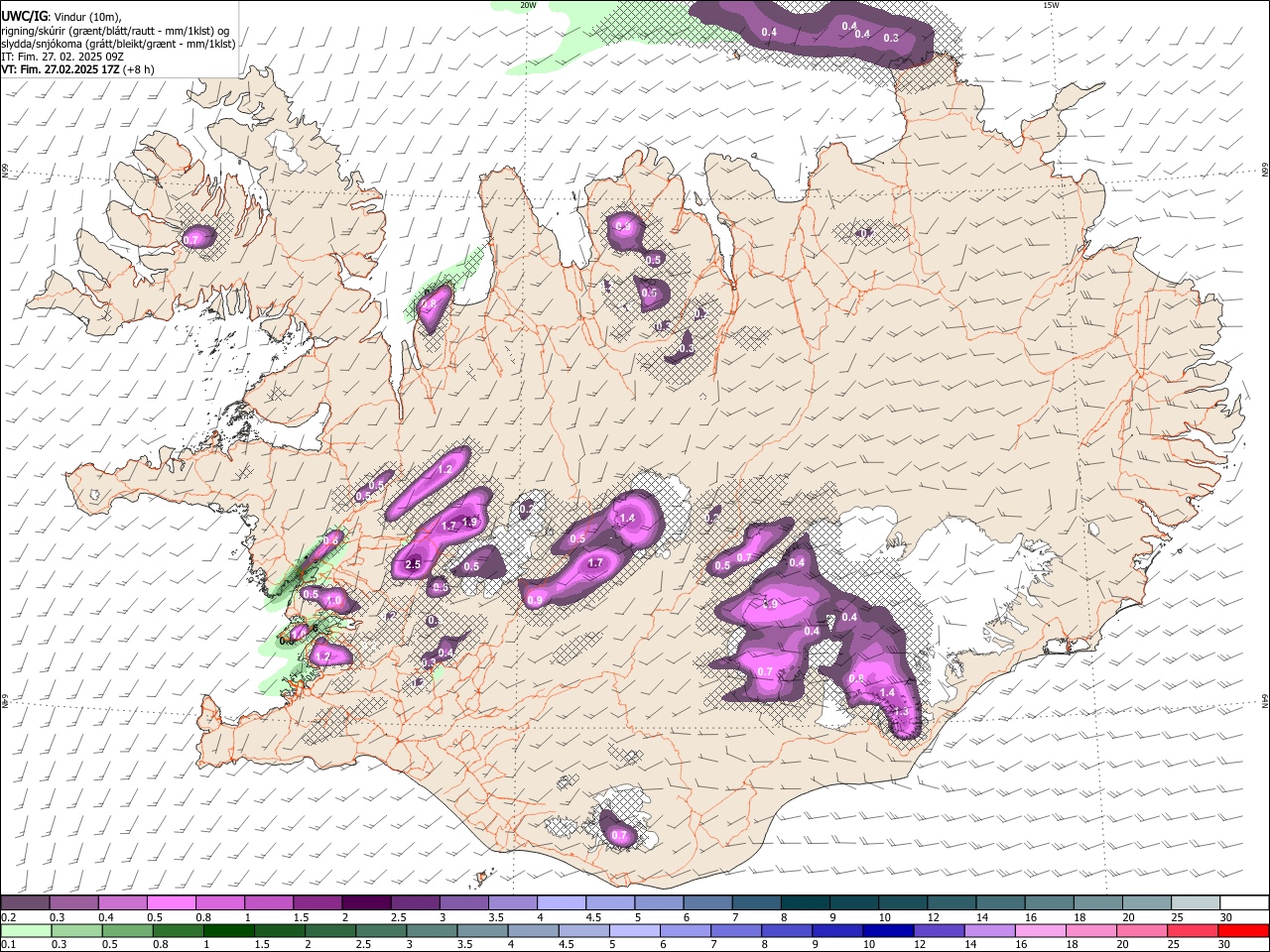Select the red-pink rain swatch labeled 25
This screenshot has width=1270, height=952.
tap(1193, 931)
